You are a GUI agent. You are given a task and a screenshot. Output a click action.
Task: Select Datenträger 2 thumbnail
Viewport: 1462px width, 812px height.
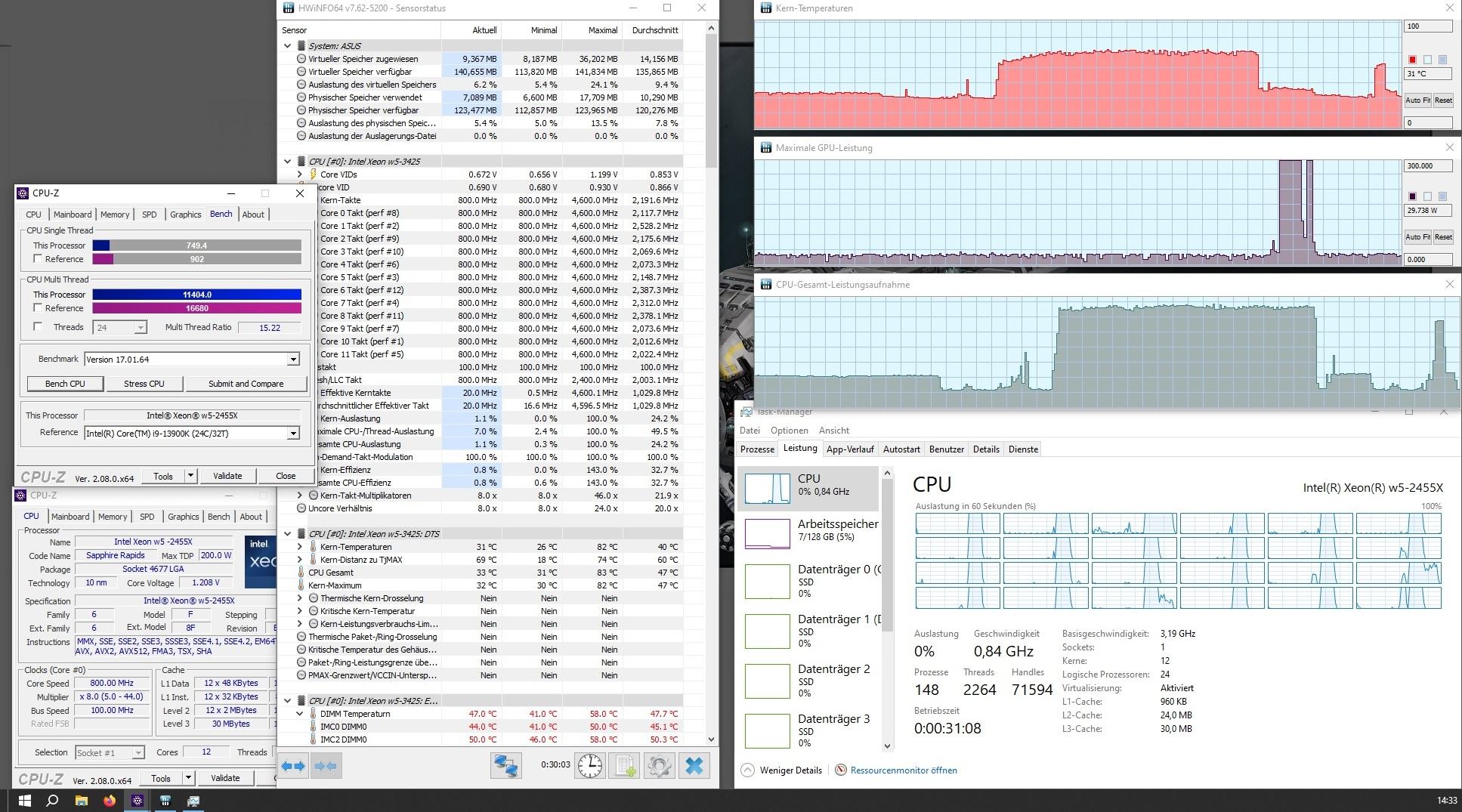click(767, 681)
